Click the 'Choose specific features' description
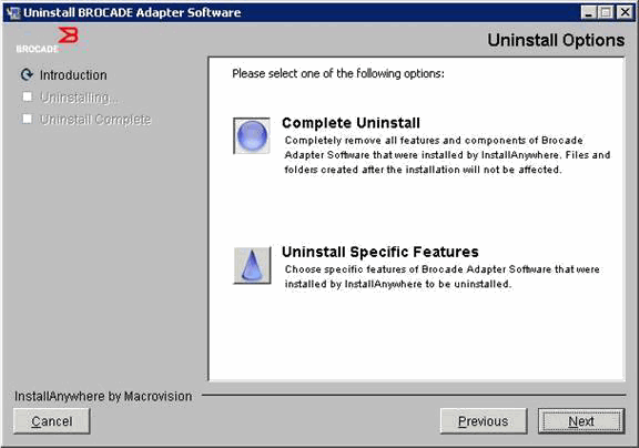 click(442, 277)
